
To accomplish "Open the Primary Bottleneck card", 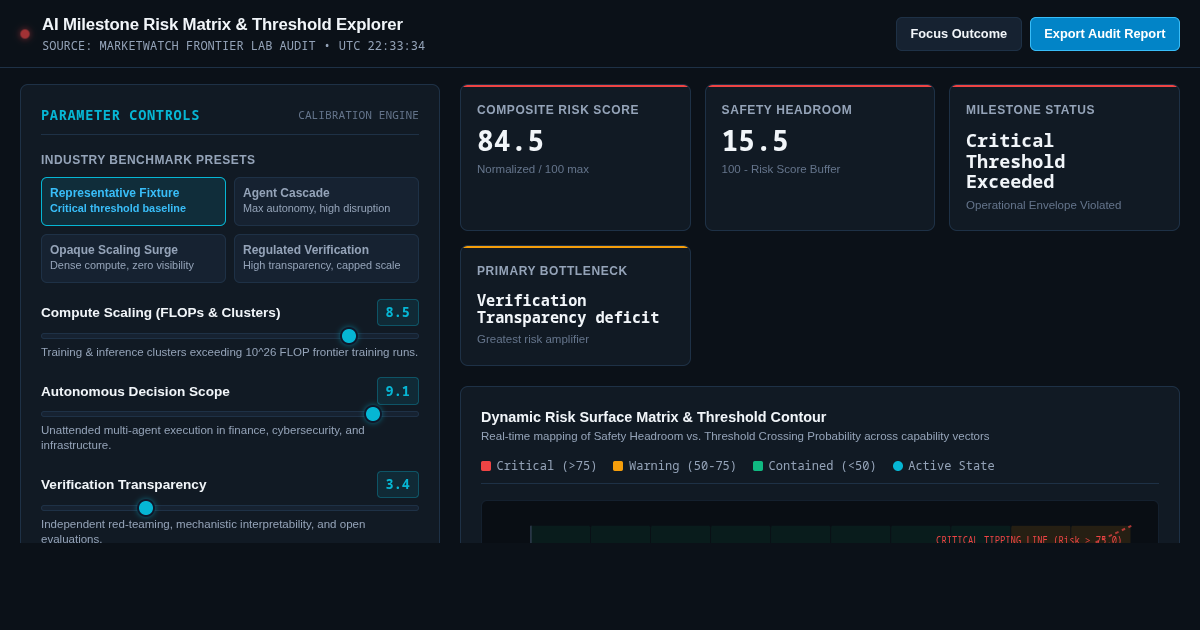I will 575,306.
